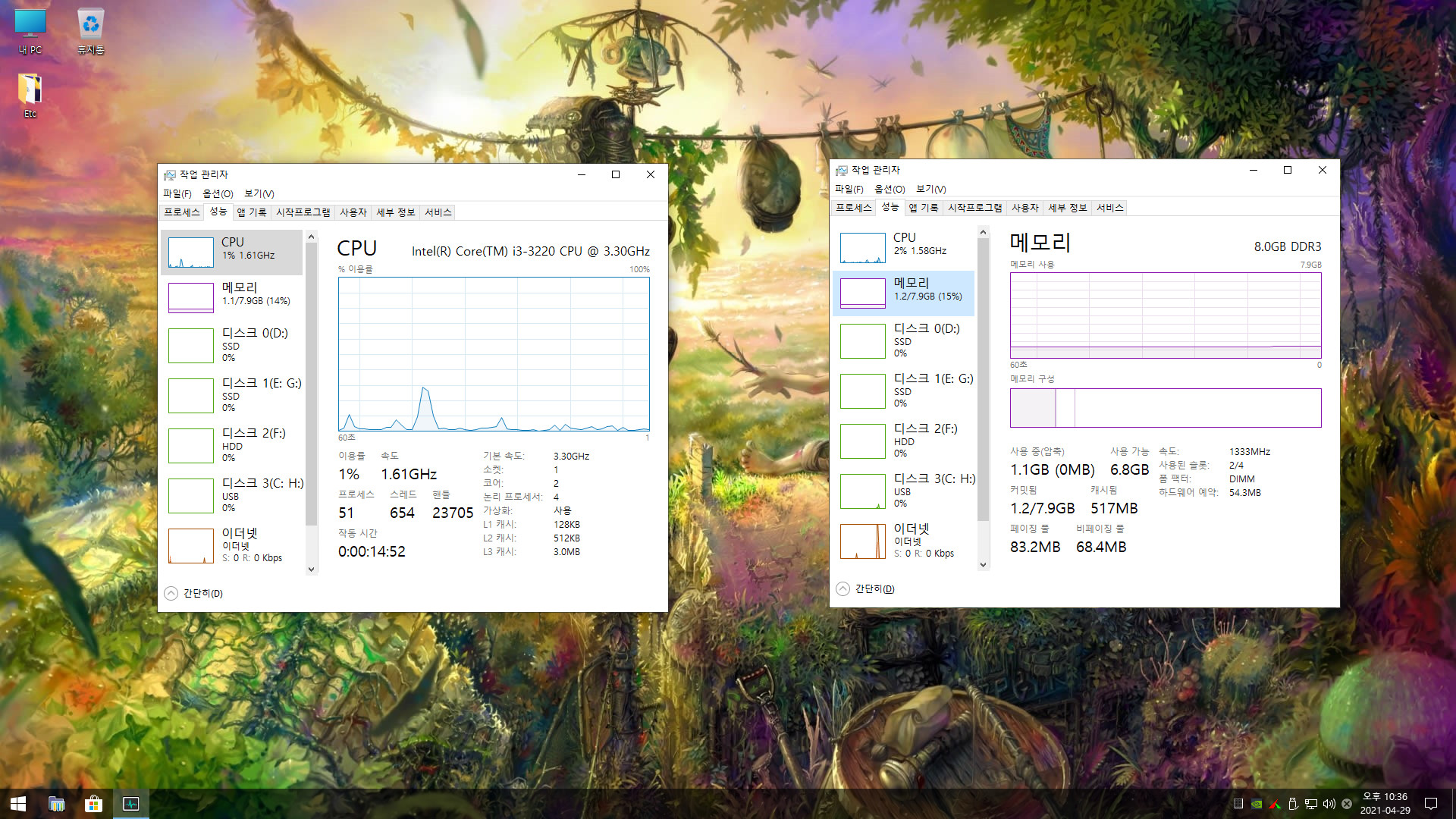Click 메모리 구성 composition bar
Image resolution: width=1456 pixels, height=819 pixels.
pyautogui.click(x=1166, y=408)
